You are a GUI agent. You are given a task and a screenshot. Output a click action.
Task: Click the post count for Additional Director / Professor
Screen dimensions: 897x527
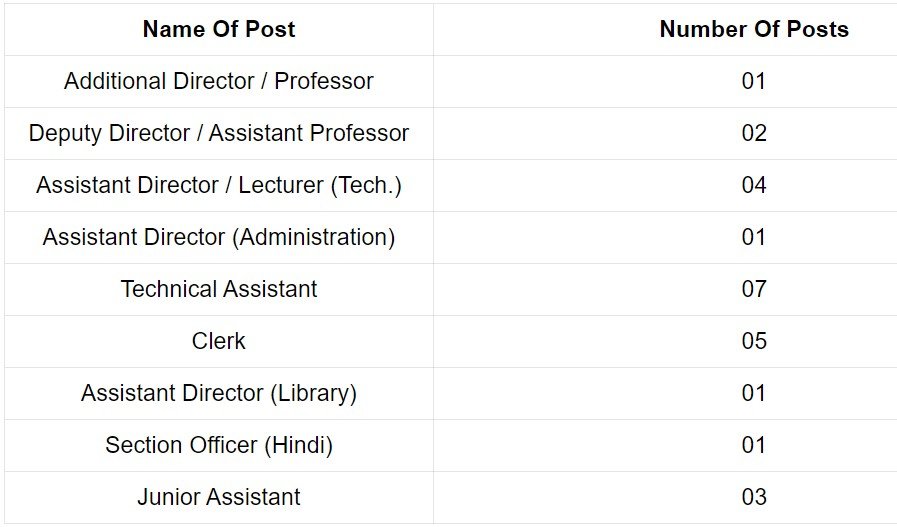(x=754, y=81)
